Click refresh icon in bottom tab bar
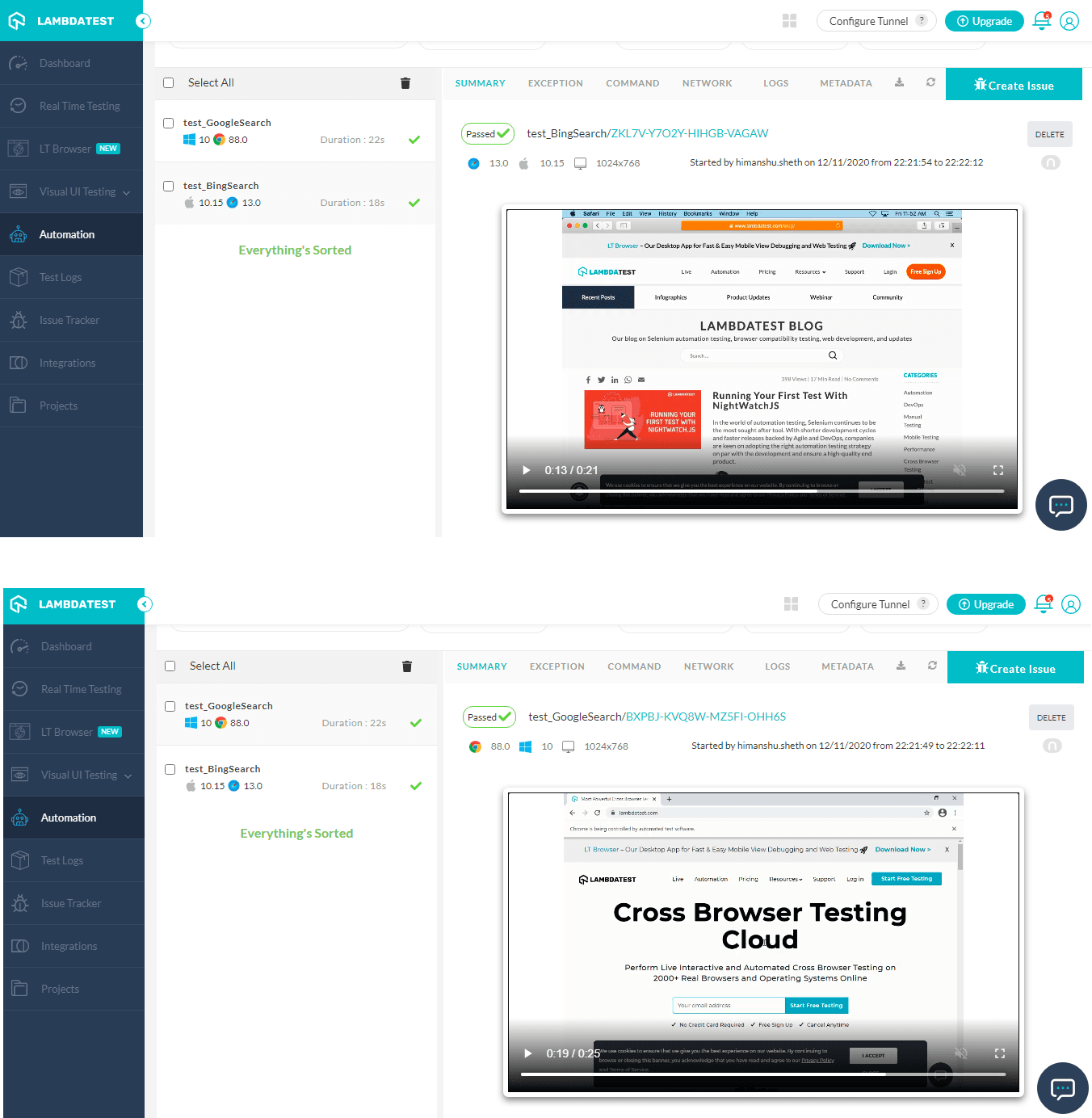The image size is (1092, 1118). (x=932, y=666)
